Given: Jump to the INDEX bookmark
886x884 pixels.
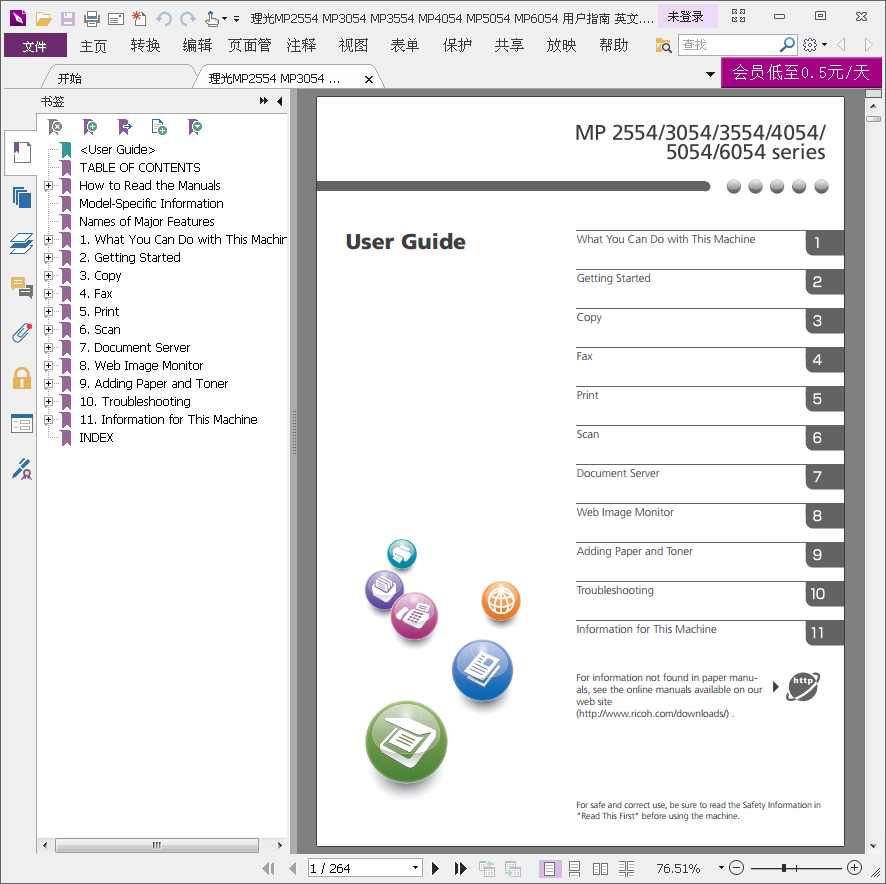Looking at the screenshot, I should pos(96,437).
